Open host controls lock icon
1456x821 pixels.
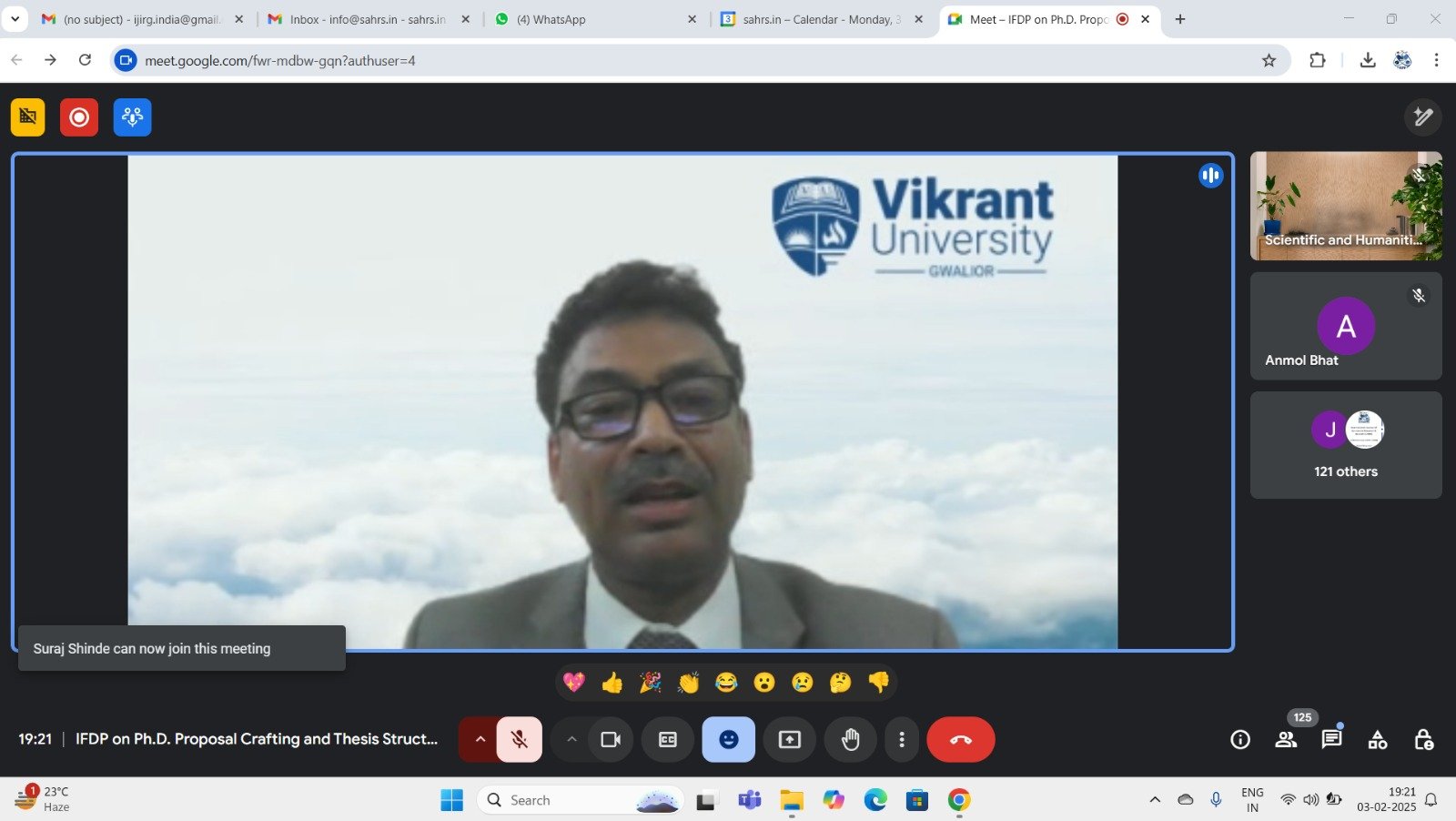[1423, 740]
